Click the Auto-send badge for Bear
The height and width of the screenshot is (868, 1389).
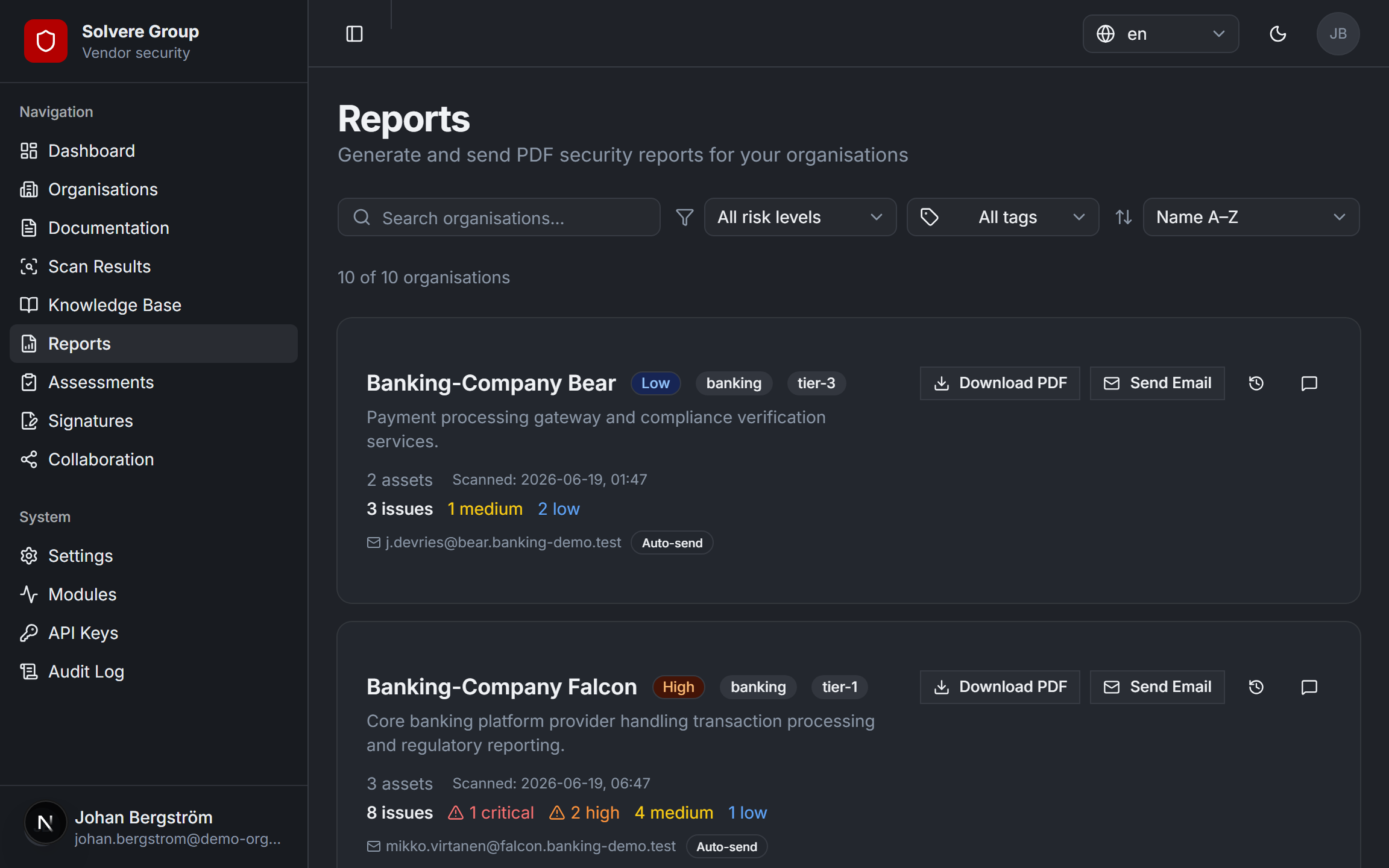pos(672,543)
